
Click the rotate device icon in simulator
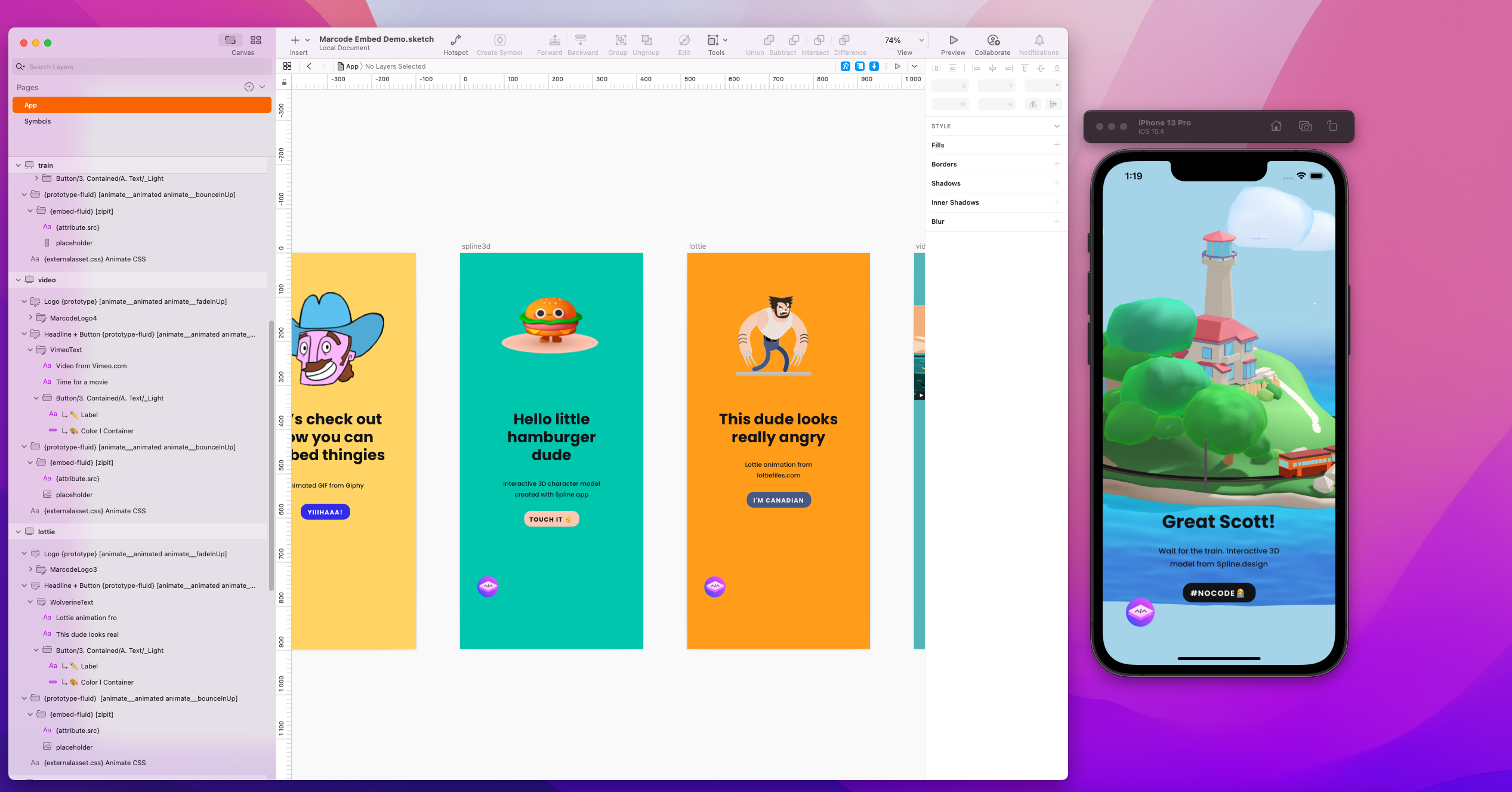(1332, 125)
